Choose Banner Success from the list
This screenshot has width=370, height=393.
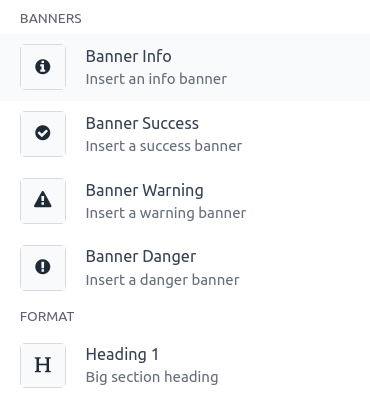click(185, 134)
